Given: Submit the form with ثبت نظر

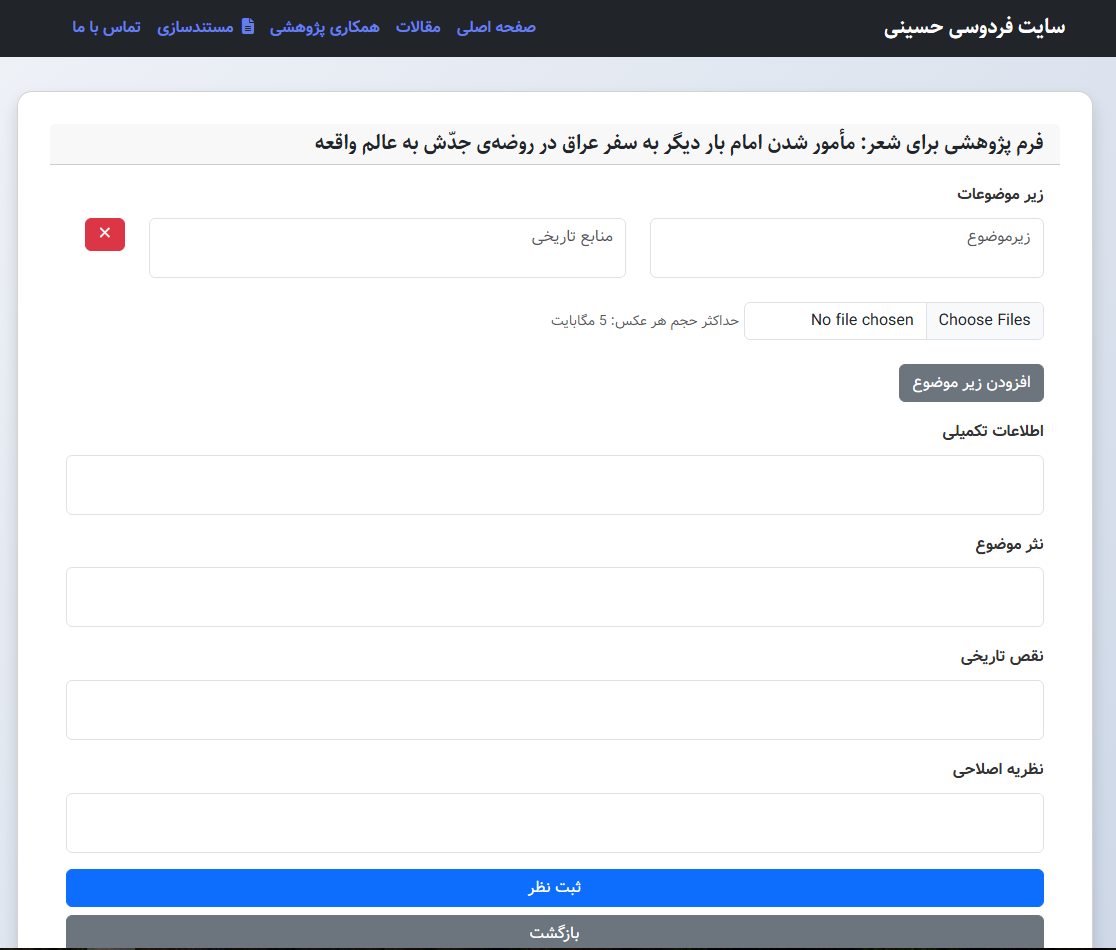Looking at the screenshot, I should [555, 887].
